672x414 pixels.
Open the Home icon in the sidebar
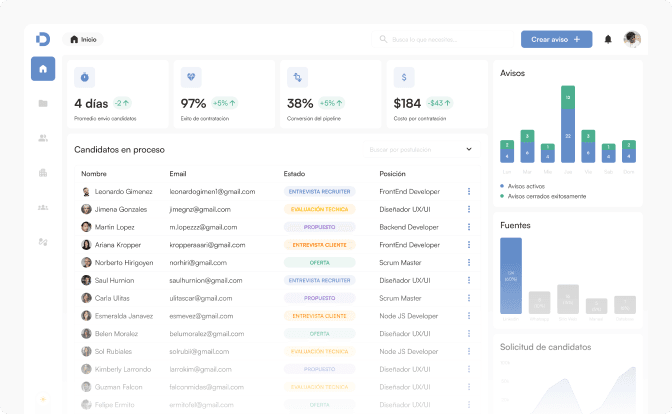click(x=43, y=69)
